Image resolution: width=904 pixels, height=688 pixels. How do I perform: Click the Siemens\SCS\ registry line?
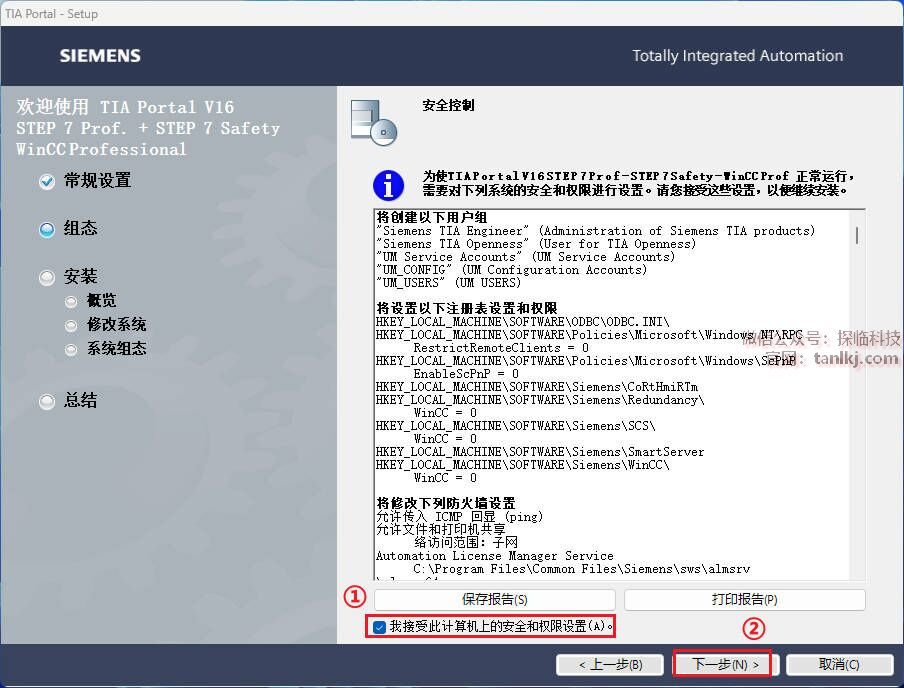[x=515, y=426]
